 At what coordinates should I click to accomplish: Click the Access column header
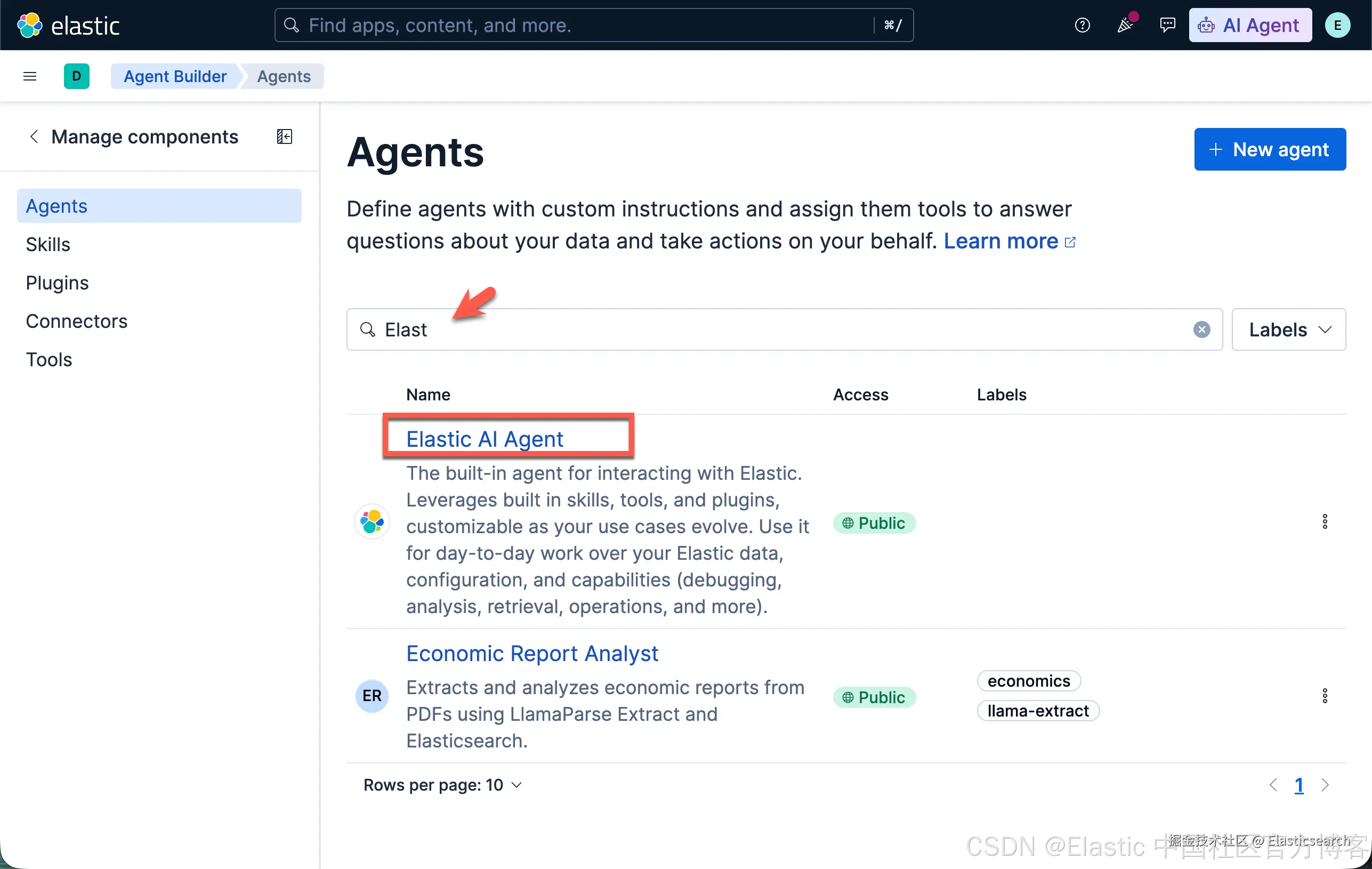[x=860, y=395]
